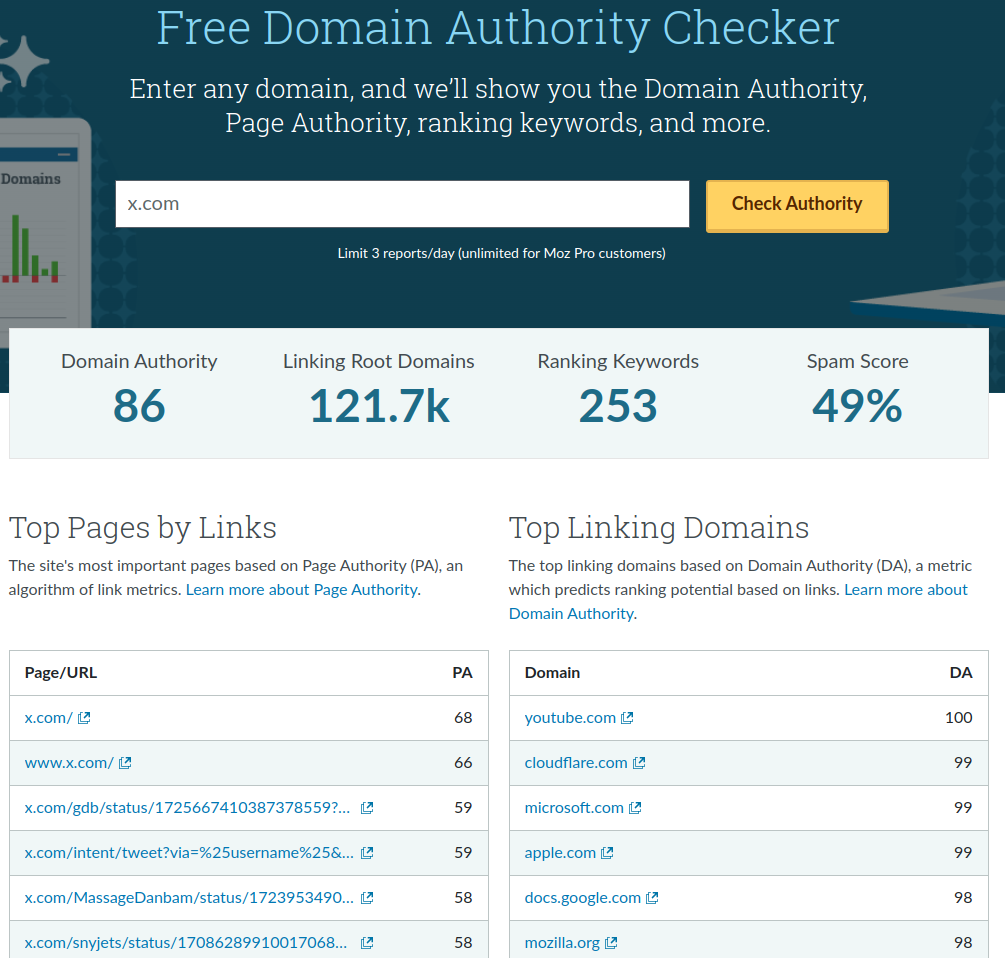Open the Learn more about Page Authority link
Screen dimensions: 1005x958
[301, 590]
